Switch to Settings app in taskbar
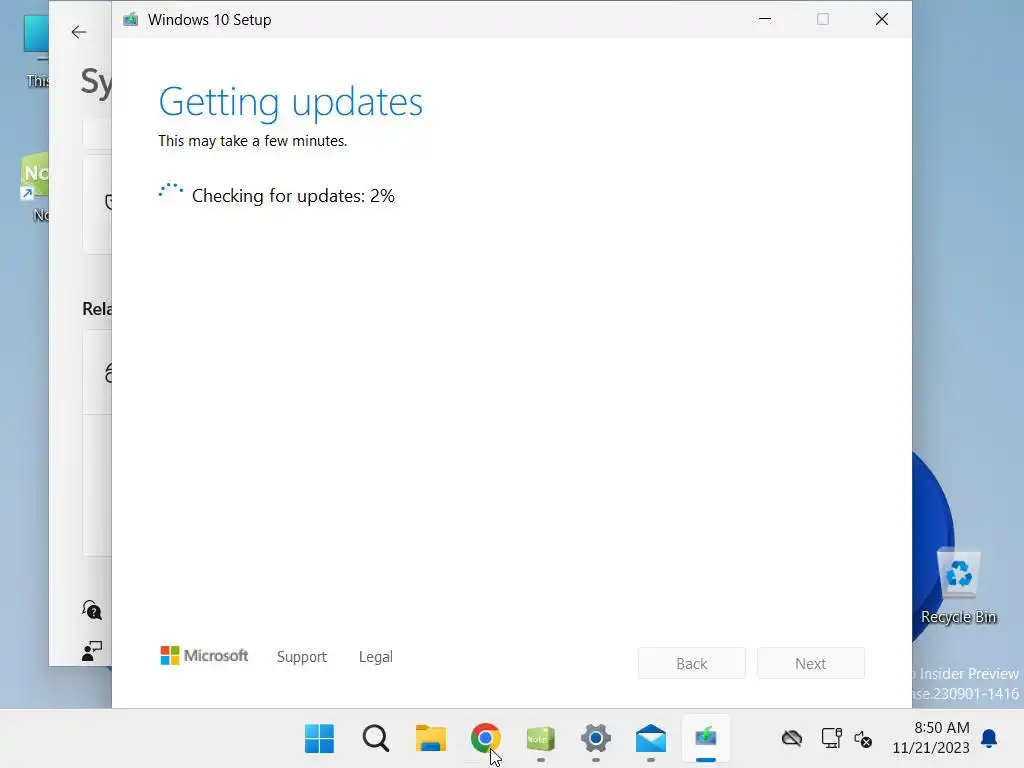This screenshot has height=768, width=1024. (596, 739)
